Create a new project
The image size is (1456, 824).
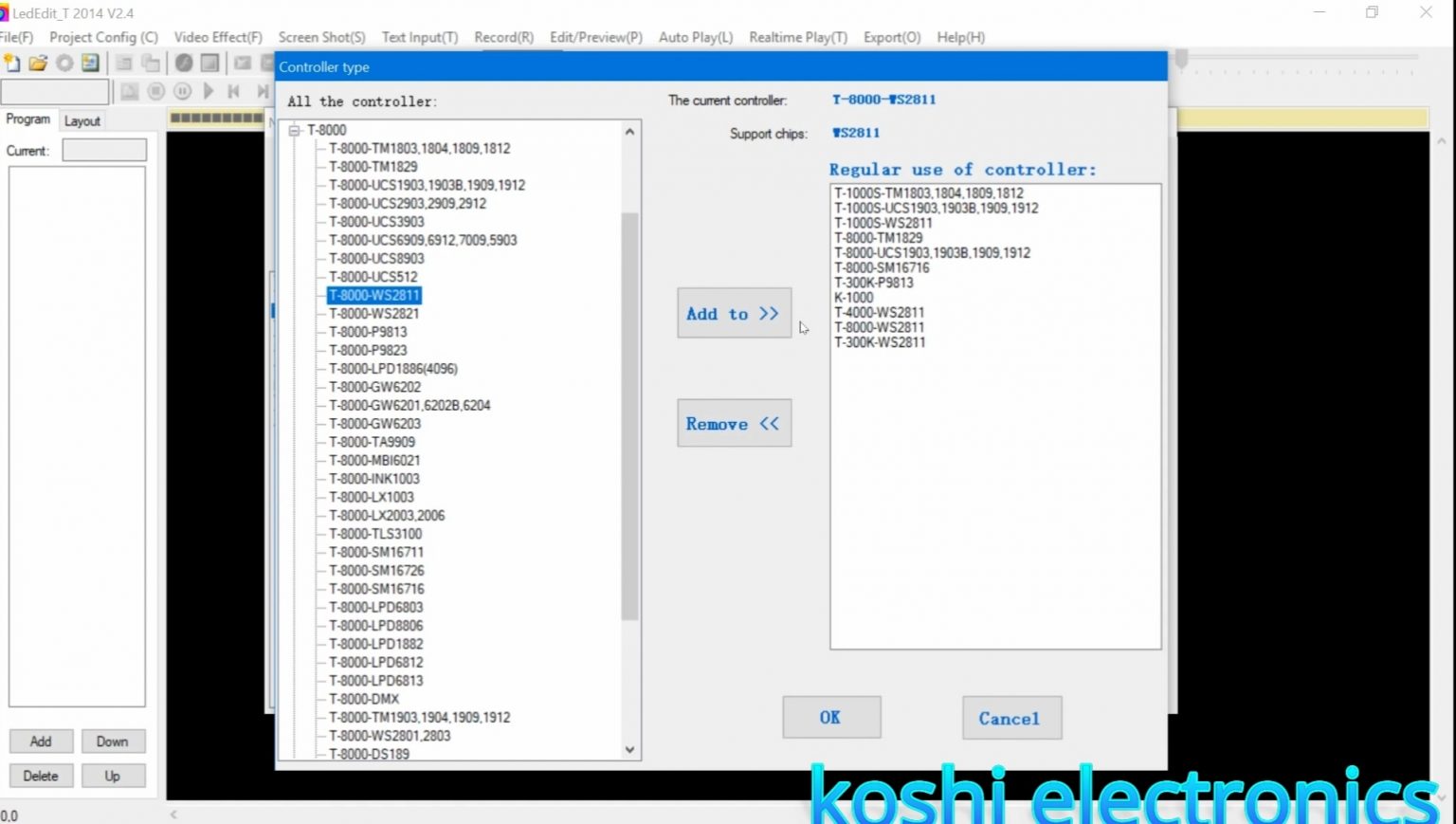(12, 64)
